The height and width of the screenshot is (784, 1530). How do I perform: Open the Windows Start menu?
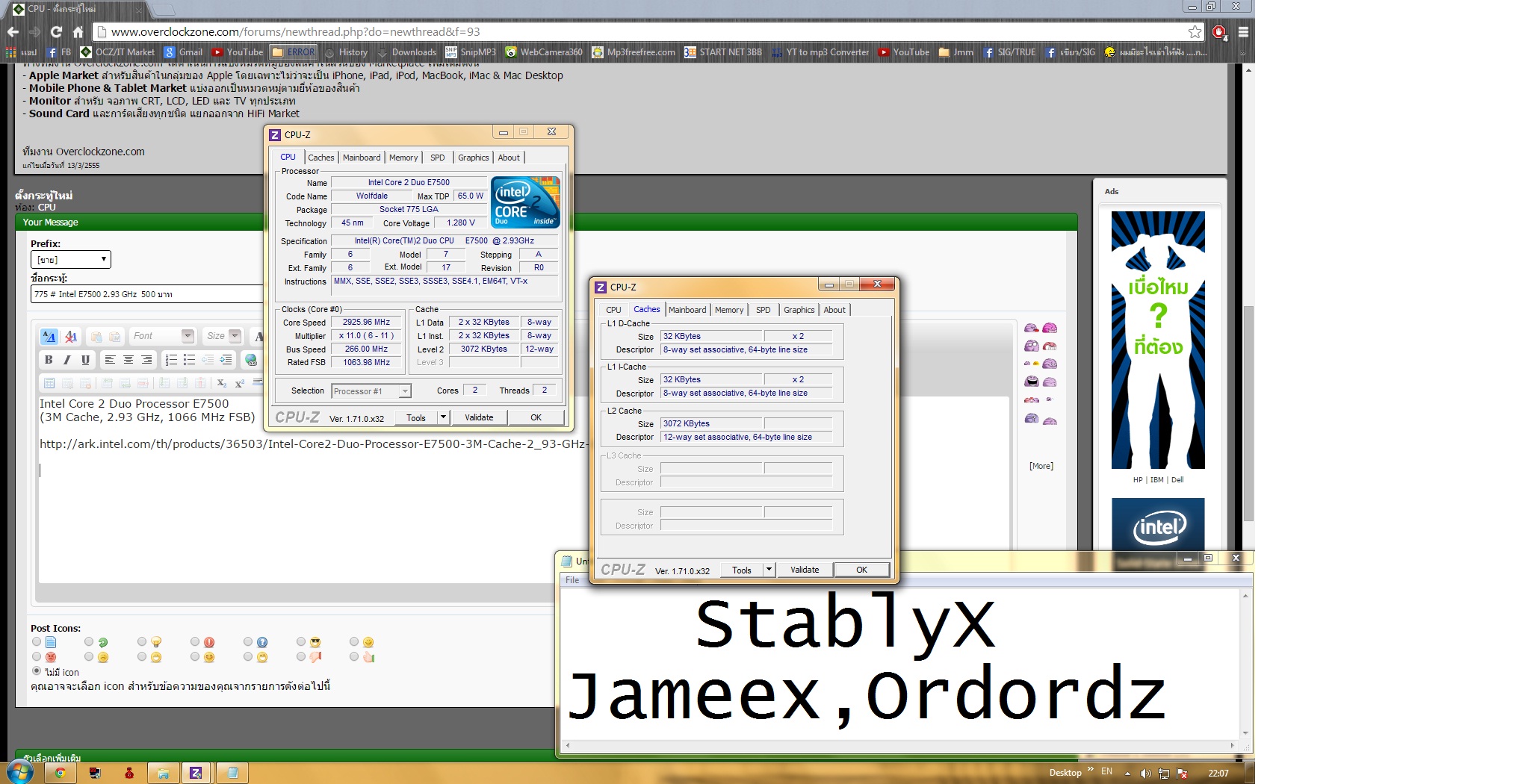20,772
